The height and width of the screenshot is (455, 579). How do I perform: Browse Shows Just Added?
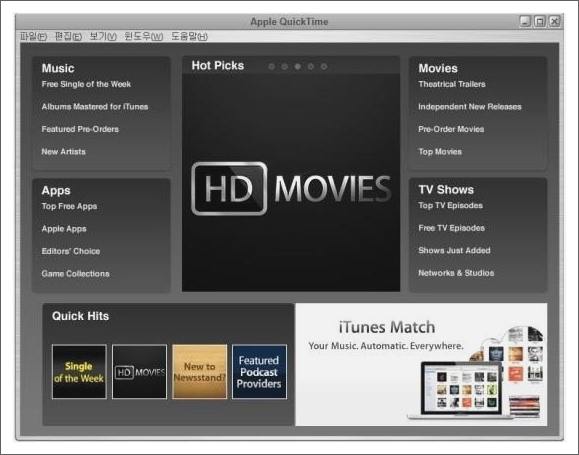[454, 250]
